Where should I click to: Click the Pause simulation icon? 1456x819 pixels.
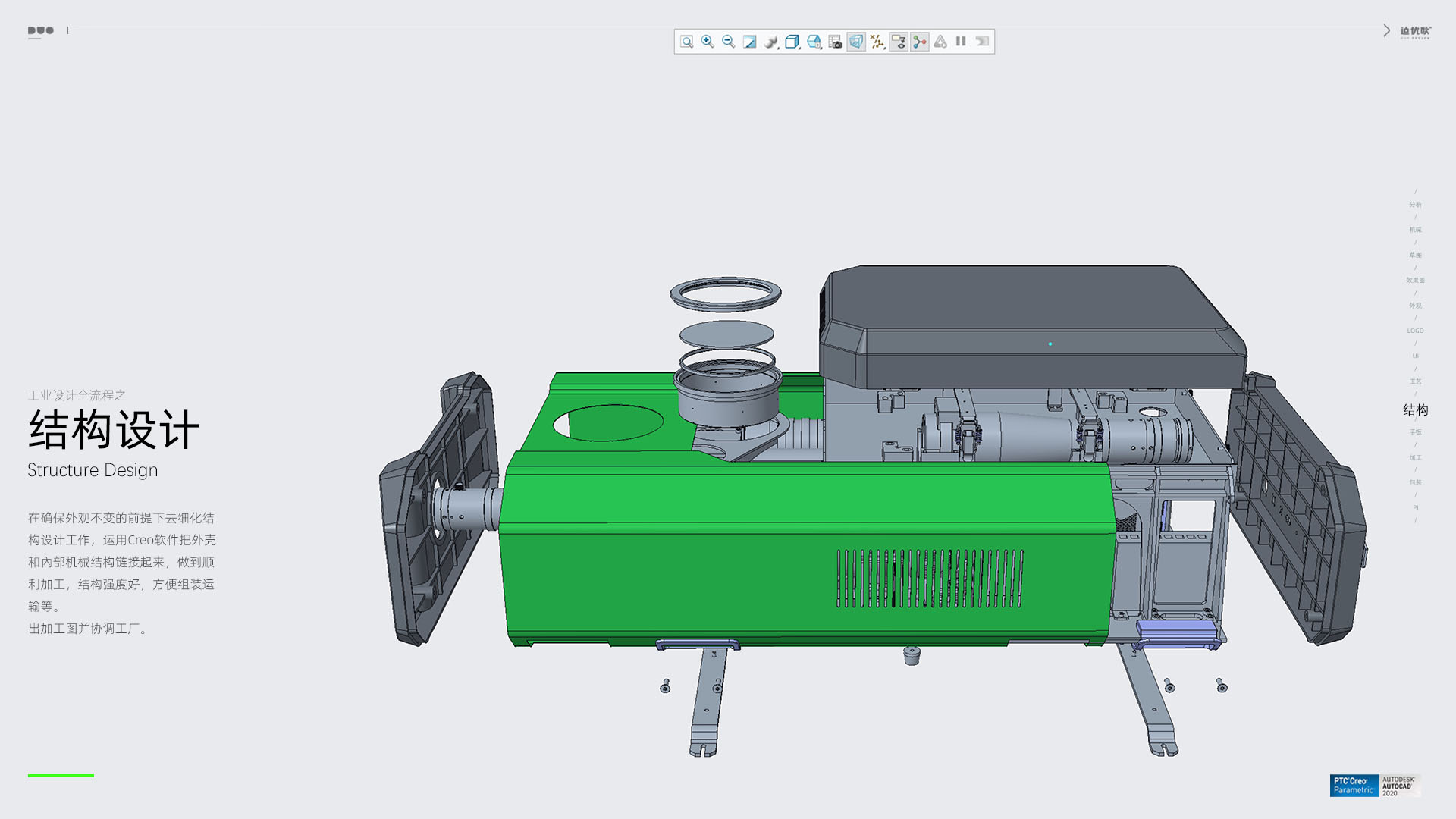tap(961, 42)
